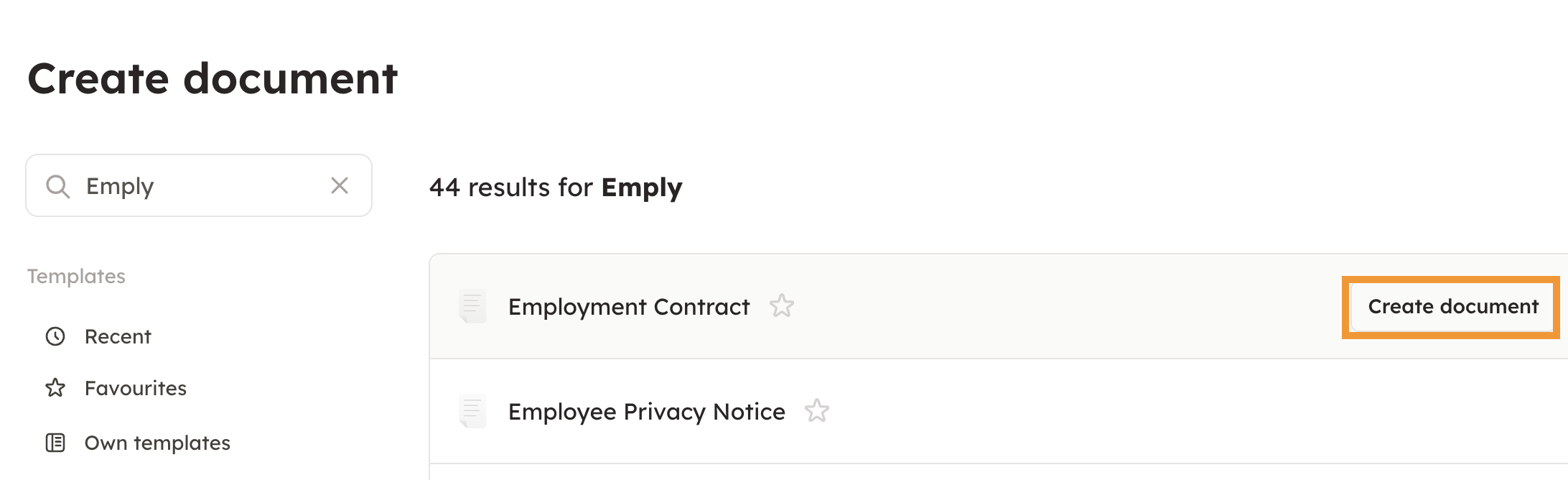This screenshot has width=1568, height=480.
Task: Click the Create document page heading
Action: tap(213, 78)
